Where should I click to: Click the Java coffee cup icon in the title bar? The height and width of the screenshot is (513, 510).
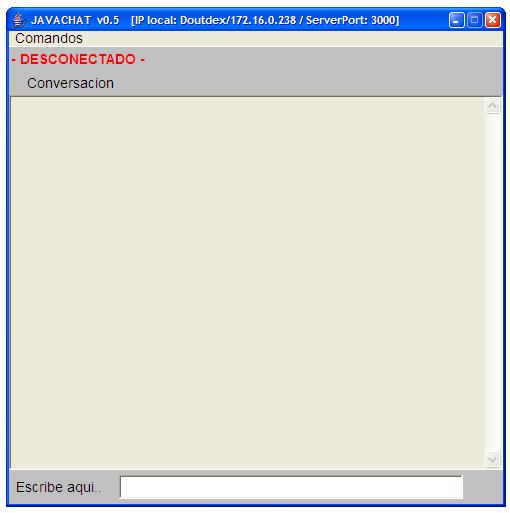tap(18, 20)
